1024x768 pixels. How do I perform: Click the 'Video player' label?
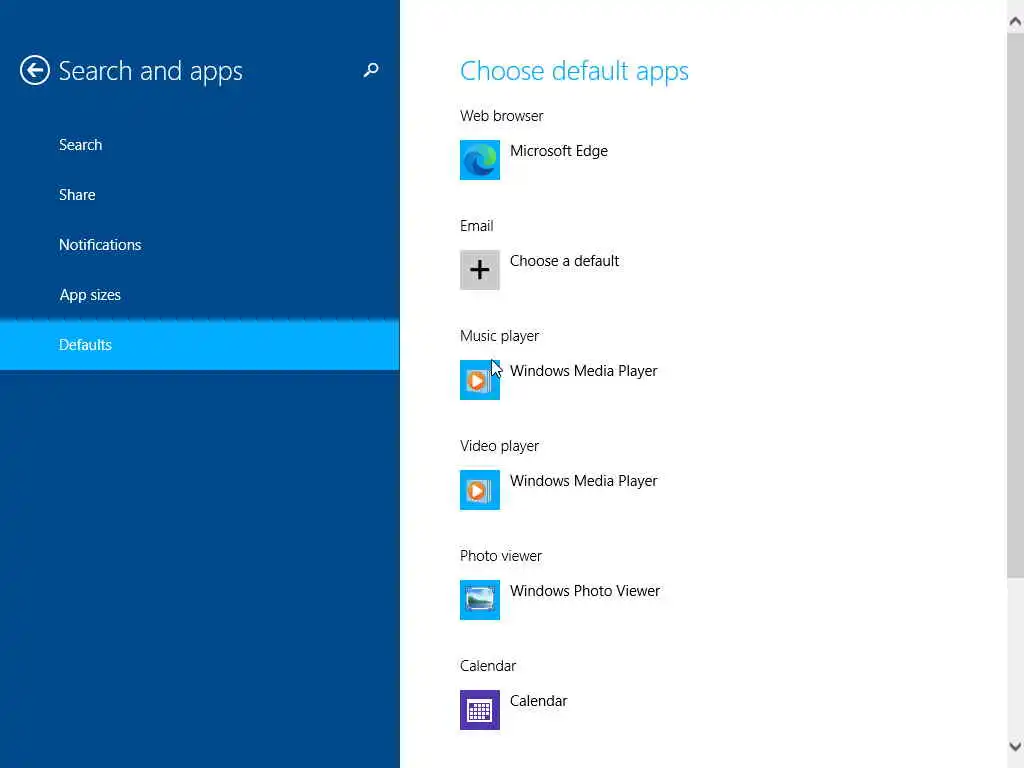(x=499, y=446)
